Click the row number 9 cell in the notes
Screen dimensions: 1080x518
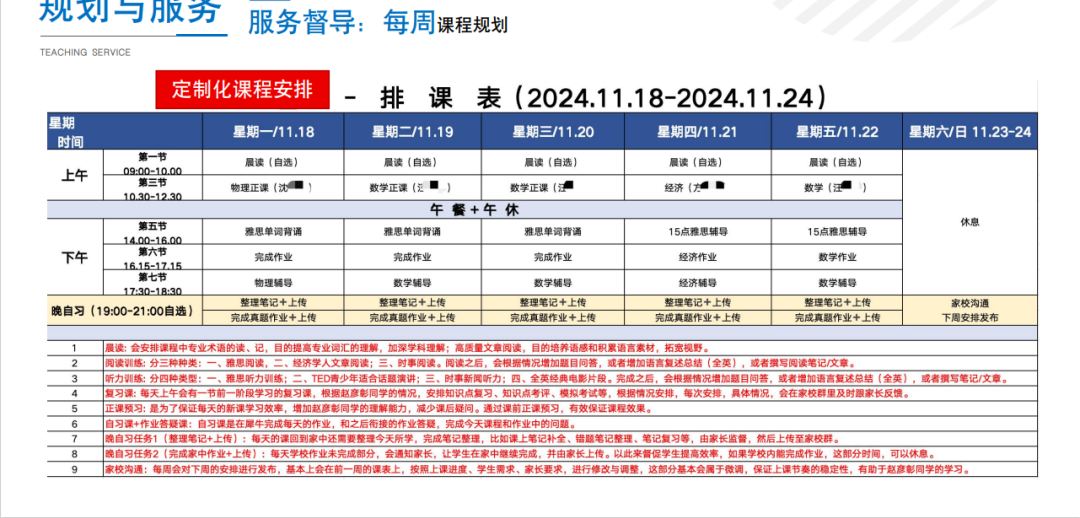pyautogui.click(x=75, y=470)
